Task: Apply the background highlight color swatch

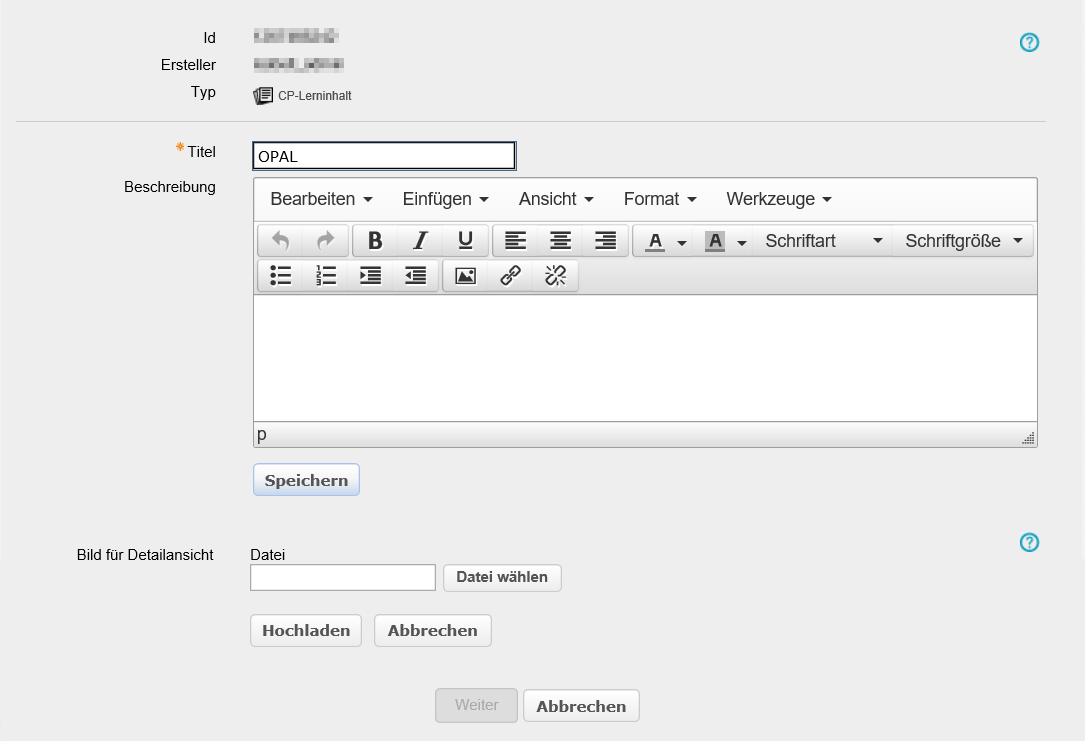Action: 715,241
